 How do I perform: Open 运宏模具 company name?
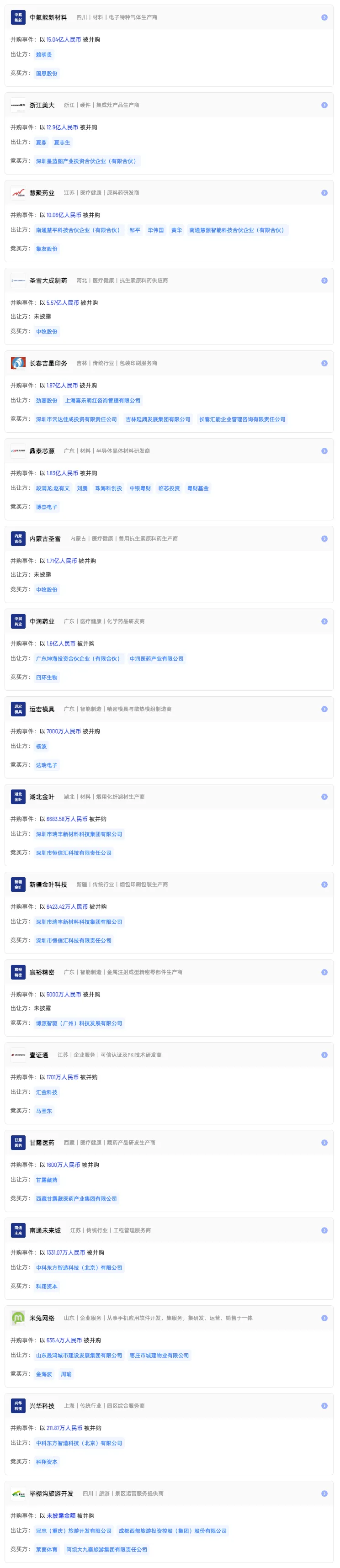tap(42, 709)
